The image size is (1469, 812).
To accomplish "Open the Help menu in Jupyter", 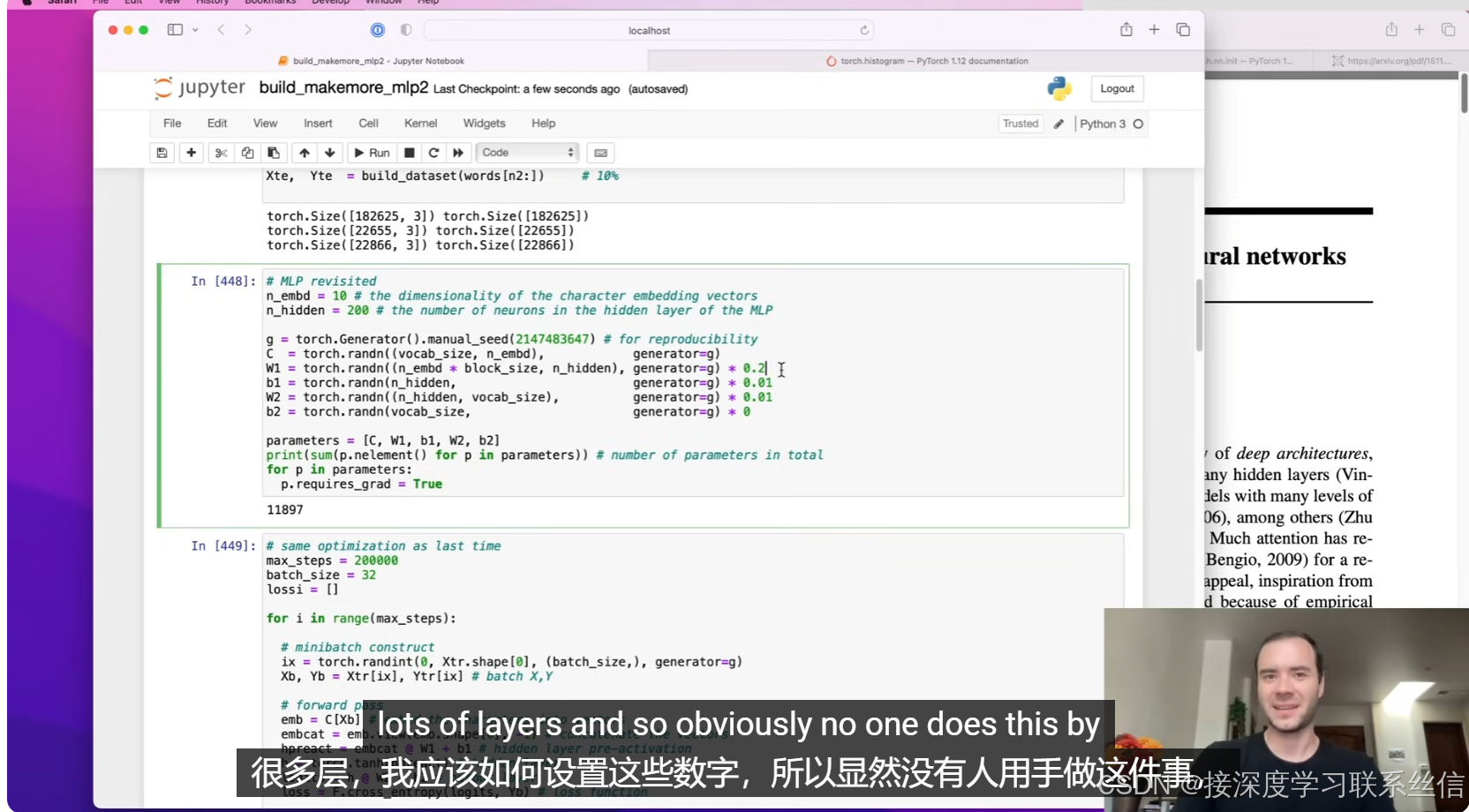I will coord(543,124).
